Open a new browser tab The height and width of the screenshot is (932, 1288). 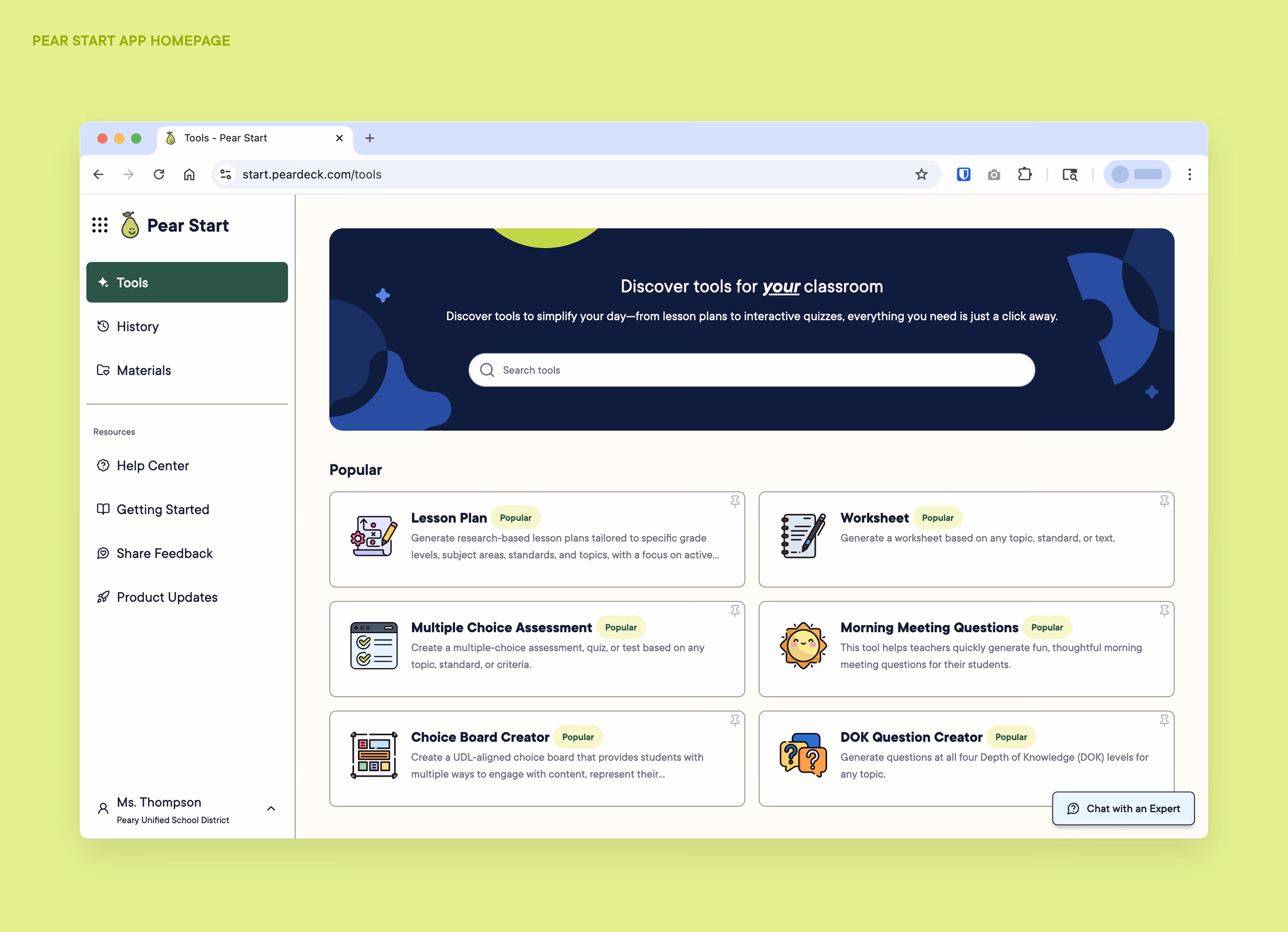(x=370, y=138)
